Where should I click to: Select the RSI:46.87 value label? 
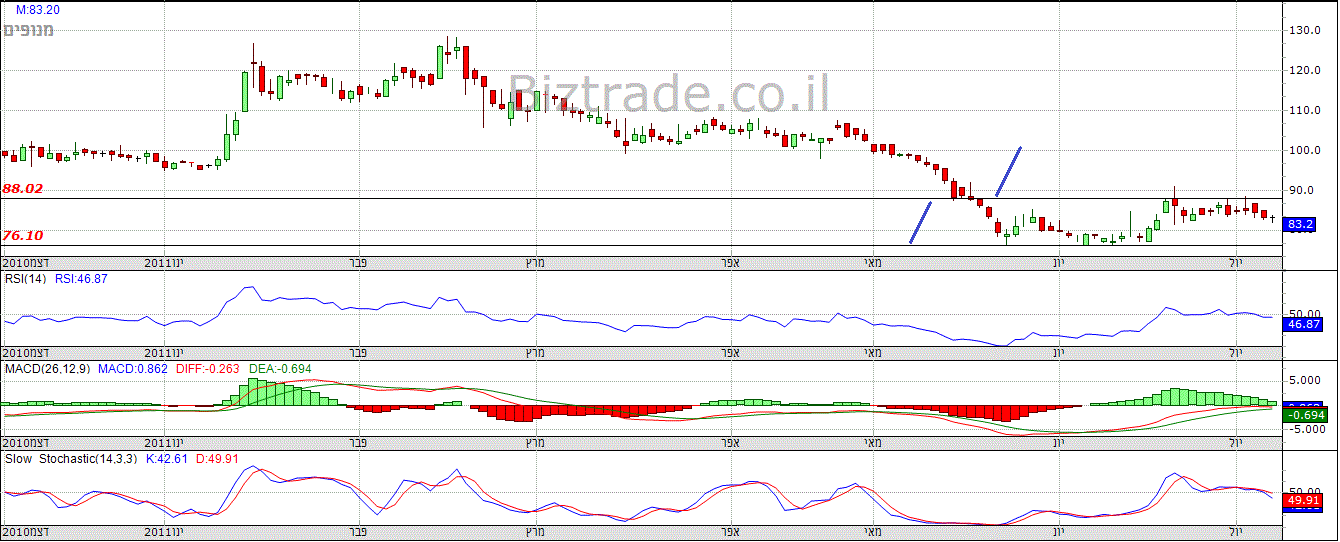tap(81, 279)
